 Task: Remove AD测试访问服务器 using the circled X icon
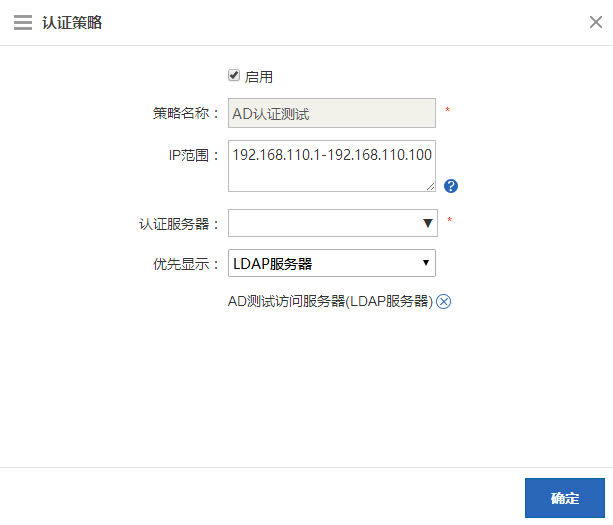(444, 301)
